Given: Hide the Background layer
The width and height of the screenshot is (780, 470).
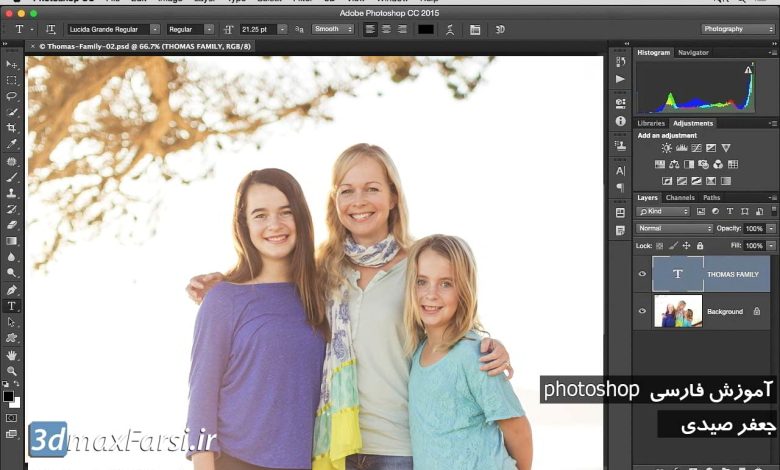Looking at the screenshot, I should [x=642, y=311].
